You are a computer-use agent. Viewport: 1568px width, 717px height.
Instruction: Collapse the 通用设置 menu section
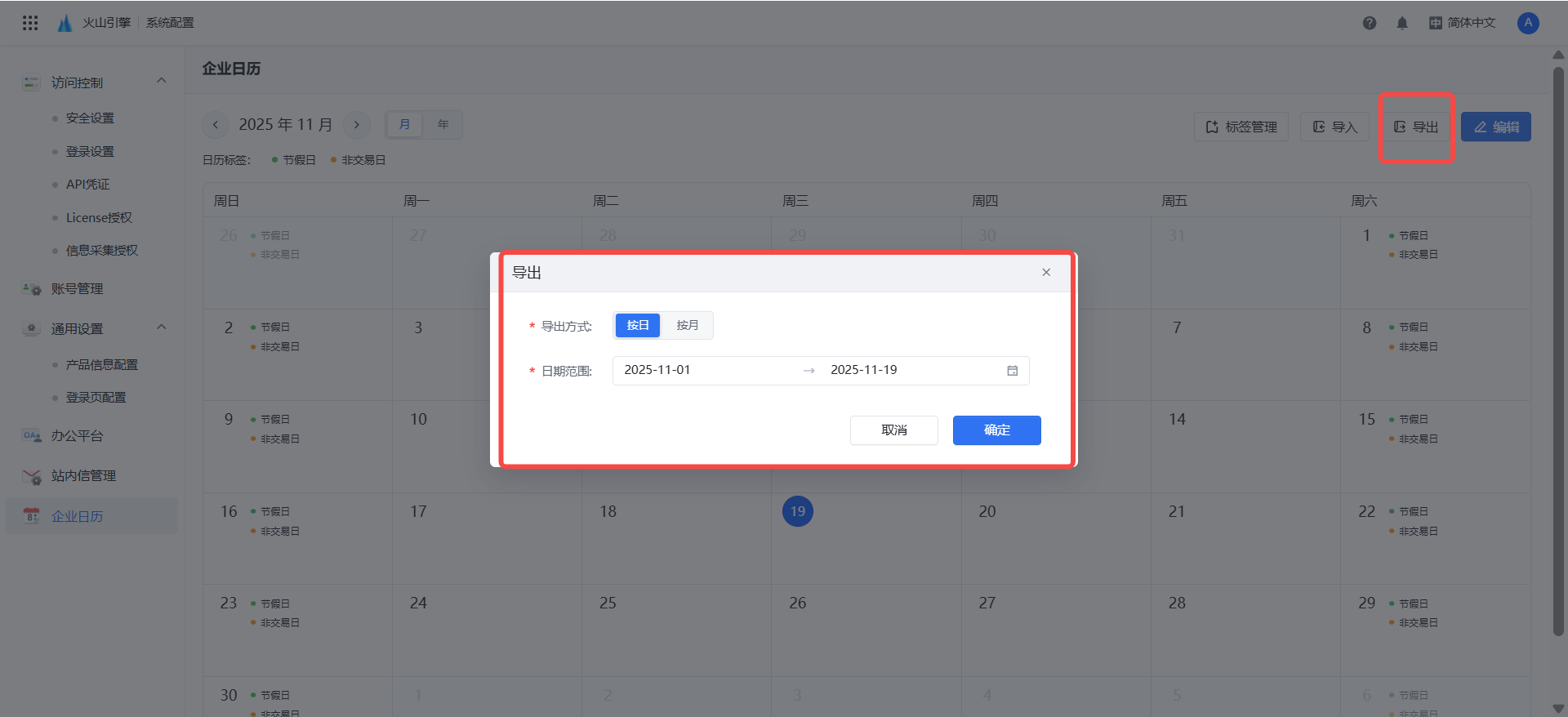pos(162,327)
